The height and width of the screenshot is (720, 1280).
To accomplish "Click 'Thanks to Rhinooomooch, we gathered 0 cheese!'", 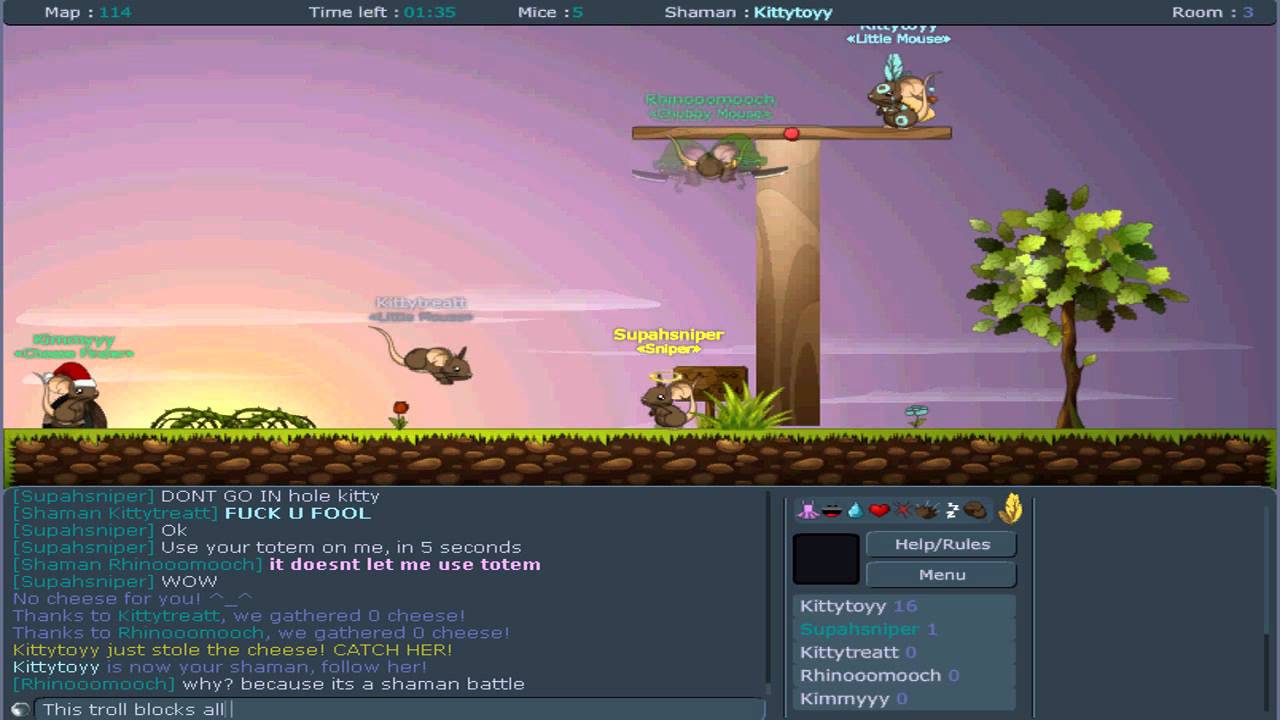I will pos(261,633).
